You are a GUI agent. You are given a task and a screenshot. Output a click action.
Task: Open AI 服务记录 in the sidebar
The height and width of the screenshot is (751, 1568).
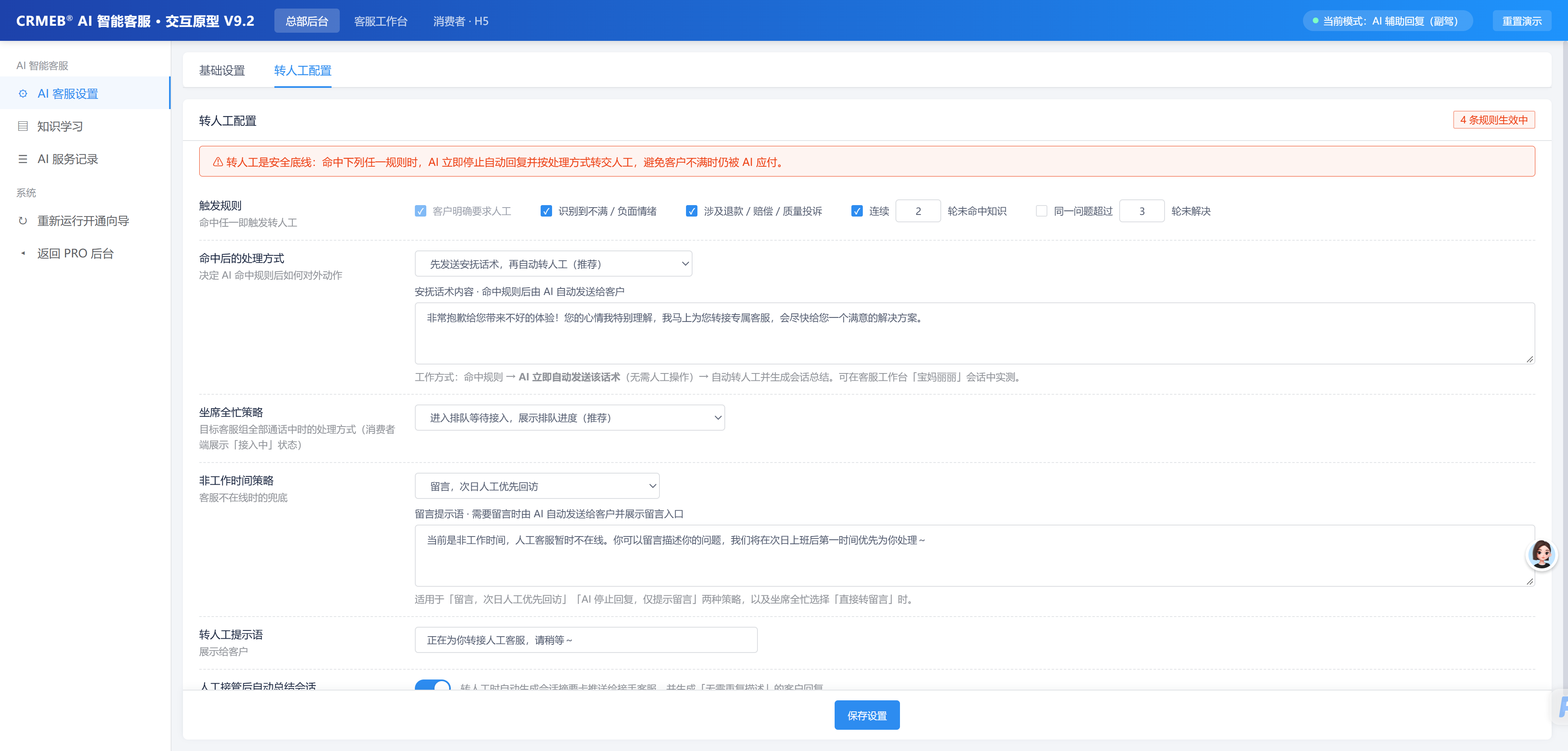(85, 159)
